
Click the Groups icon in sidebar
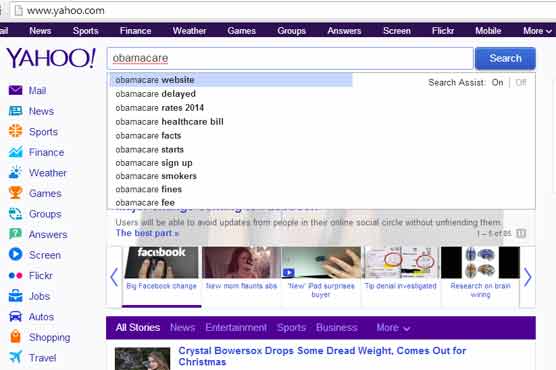[15, 214]
